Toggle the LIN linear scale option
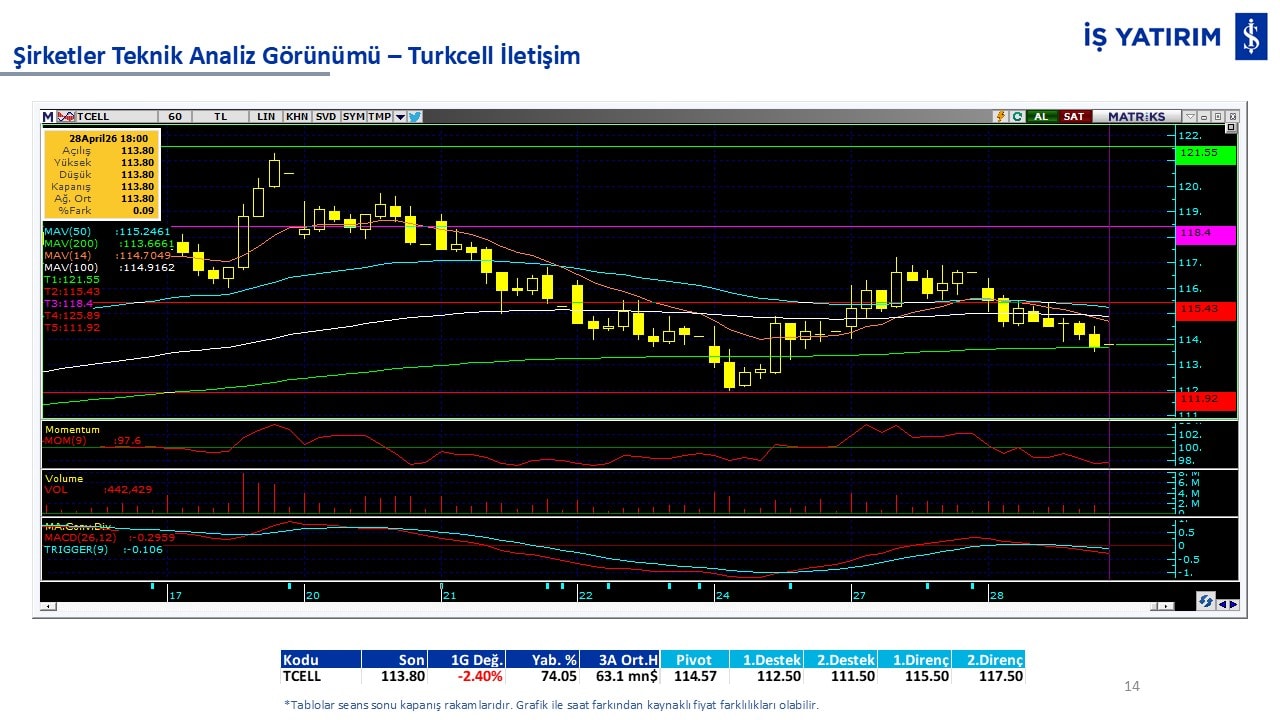 coord(265,117)
